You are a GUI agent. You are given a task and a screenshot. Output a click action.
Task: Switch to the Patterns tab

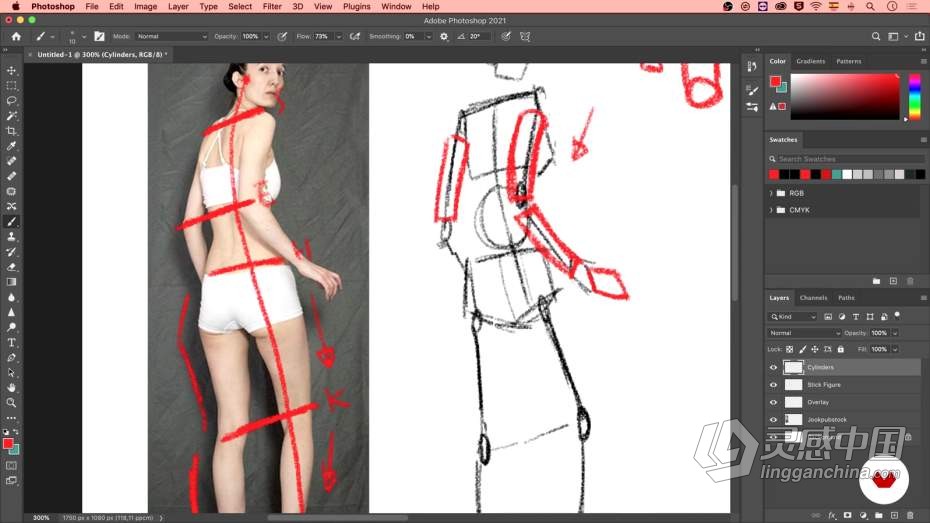click(x=849, y=61)
